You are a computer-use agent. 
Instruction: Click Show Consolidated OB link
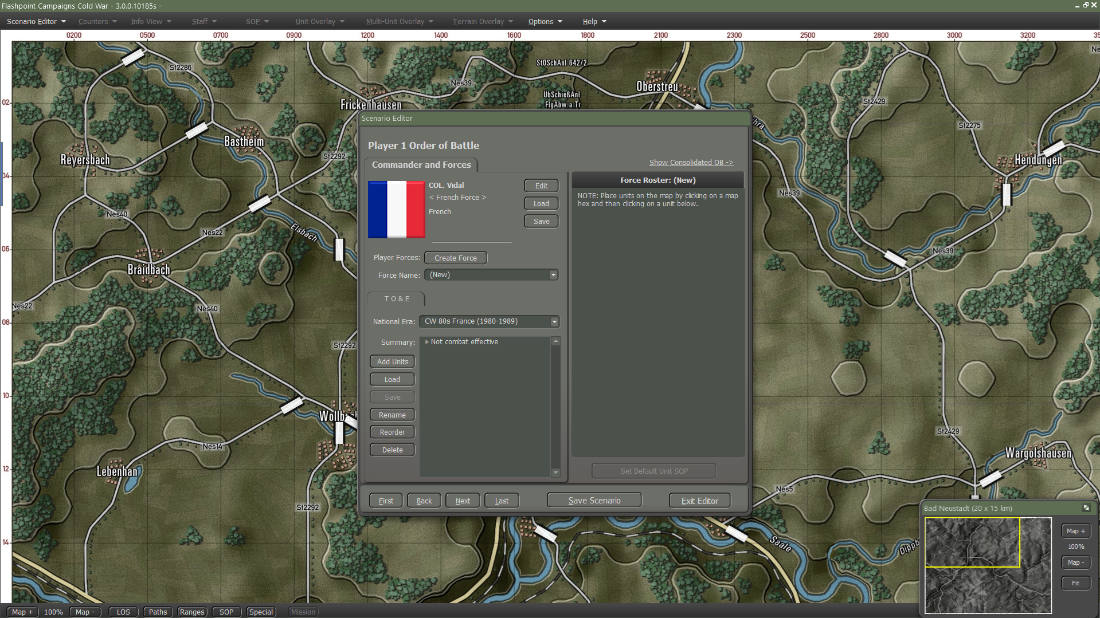[x=691, y=162]
